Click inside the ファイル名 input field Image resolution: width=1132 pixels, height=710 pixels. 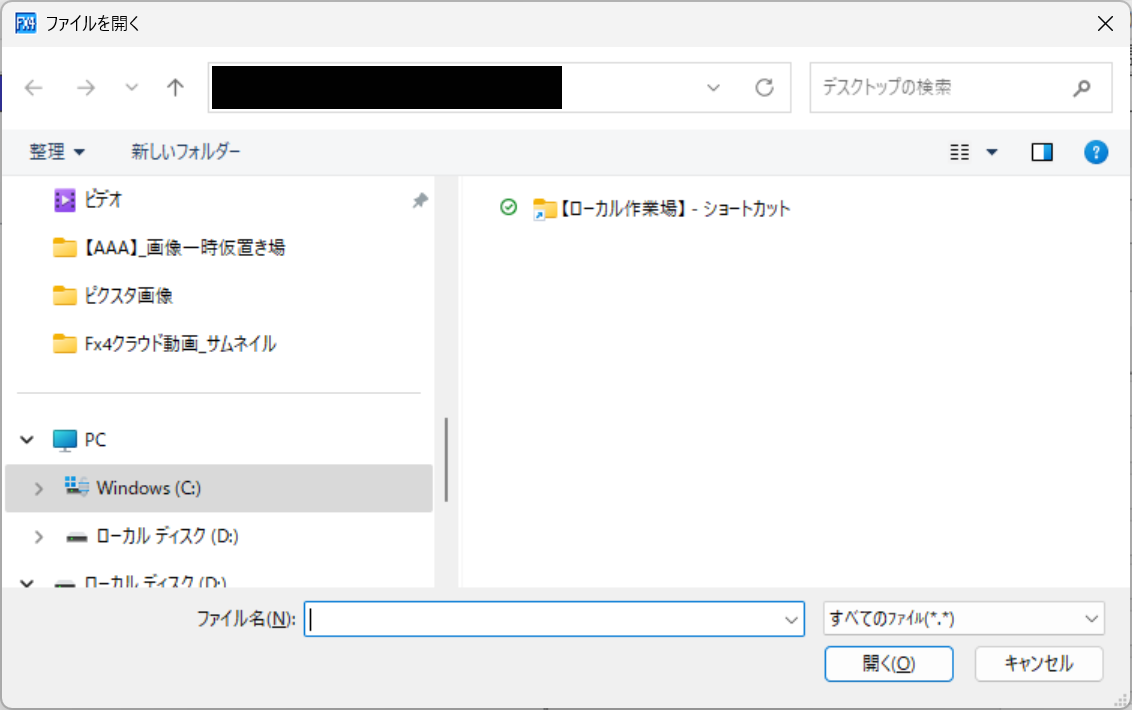click(x=550, y=619)
